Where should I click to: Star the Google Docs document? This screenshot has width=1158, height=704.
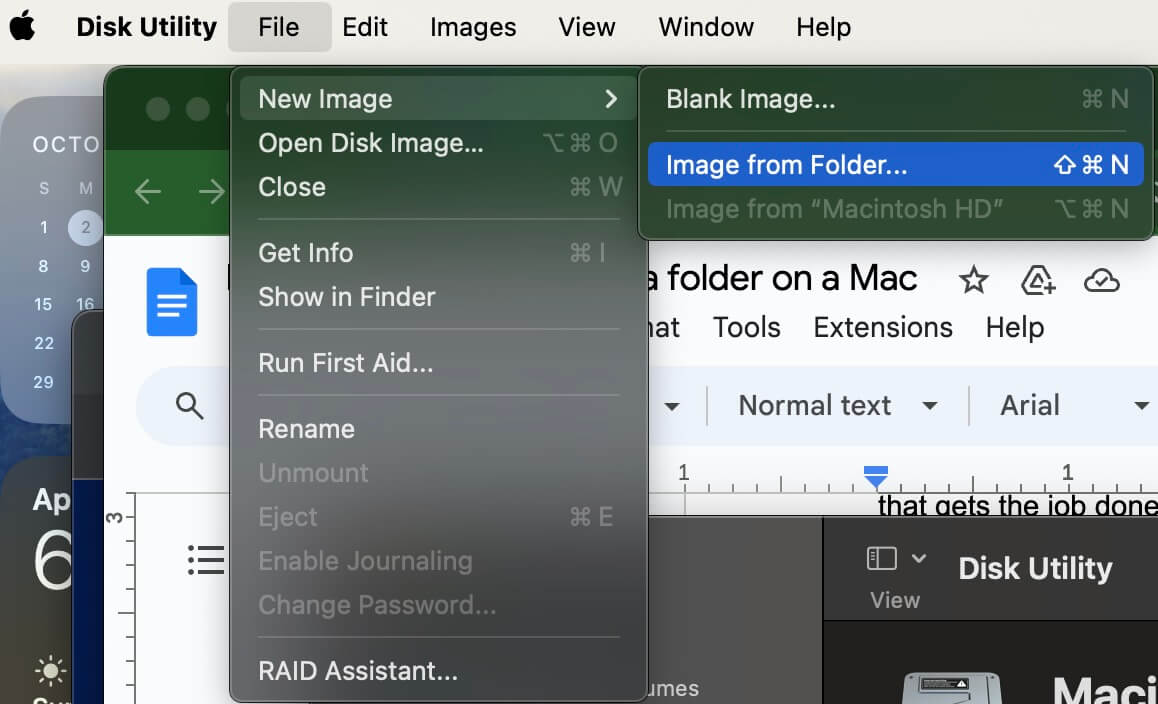pyautogui.click(x=973, y=280)
